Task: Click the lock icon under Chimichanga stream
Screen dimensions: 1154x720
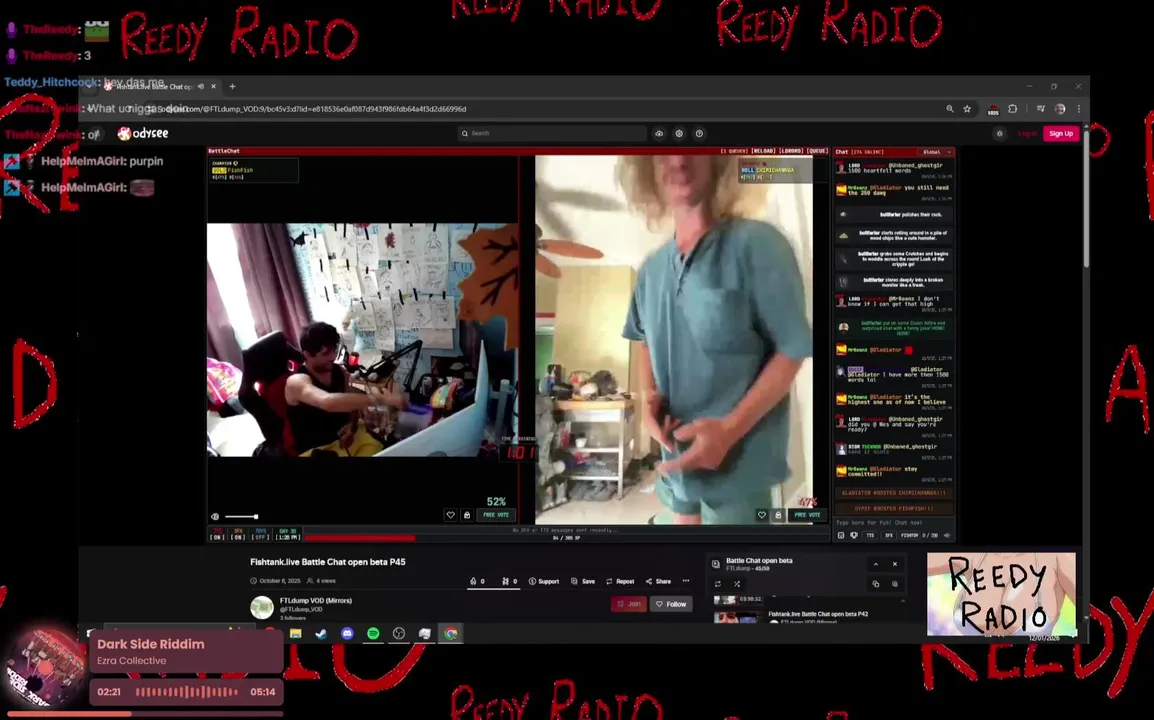Action: 778,515
